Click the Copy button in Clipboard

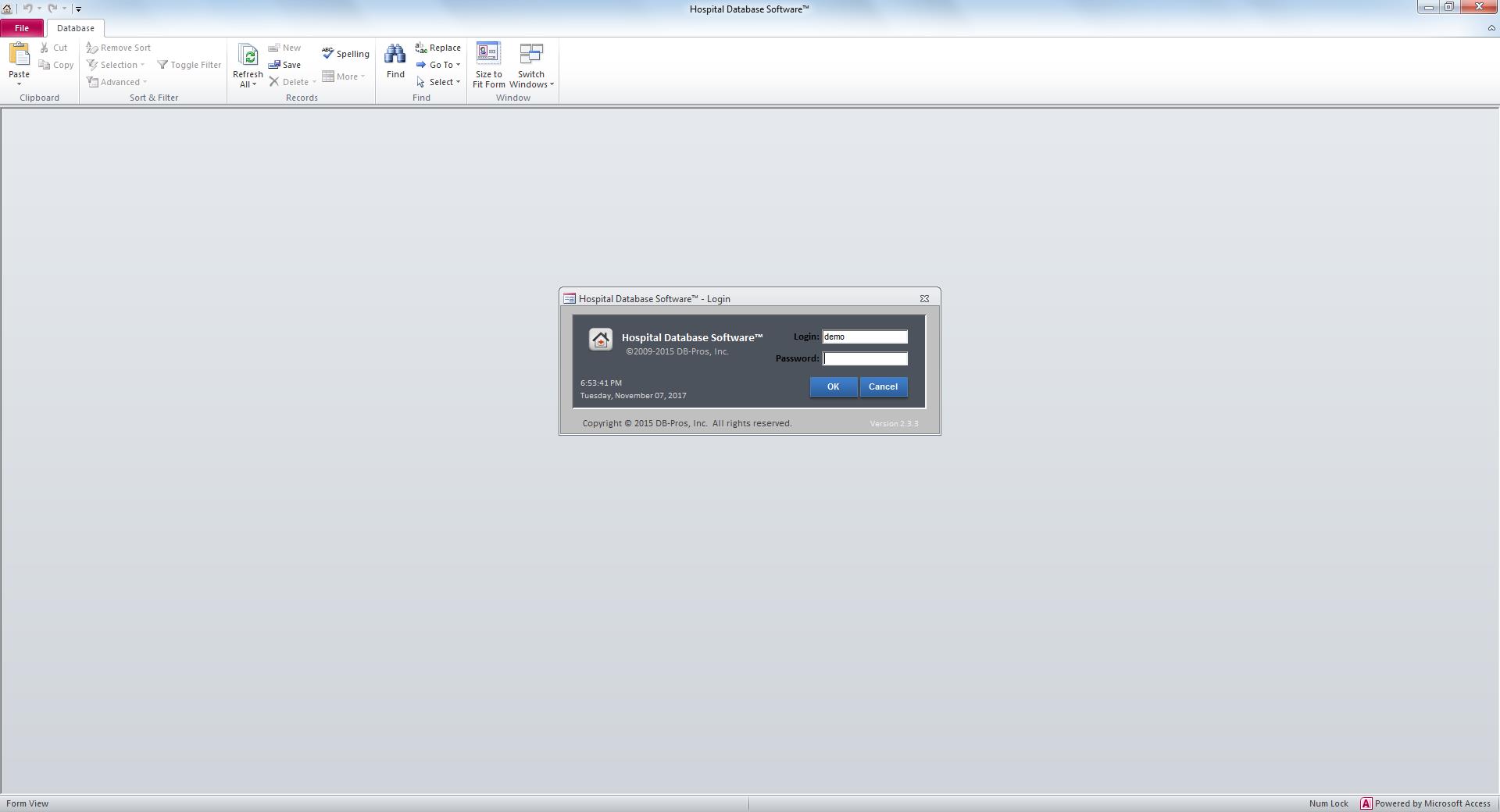(x=56, y=65)
